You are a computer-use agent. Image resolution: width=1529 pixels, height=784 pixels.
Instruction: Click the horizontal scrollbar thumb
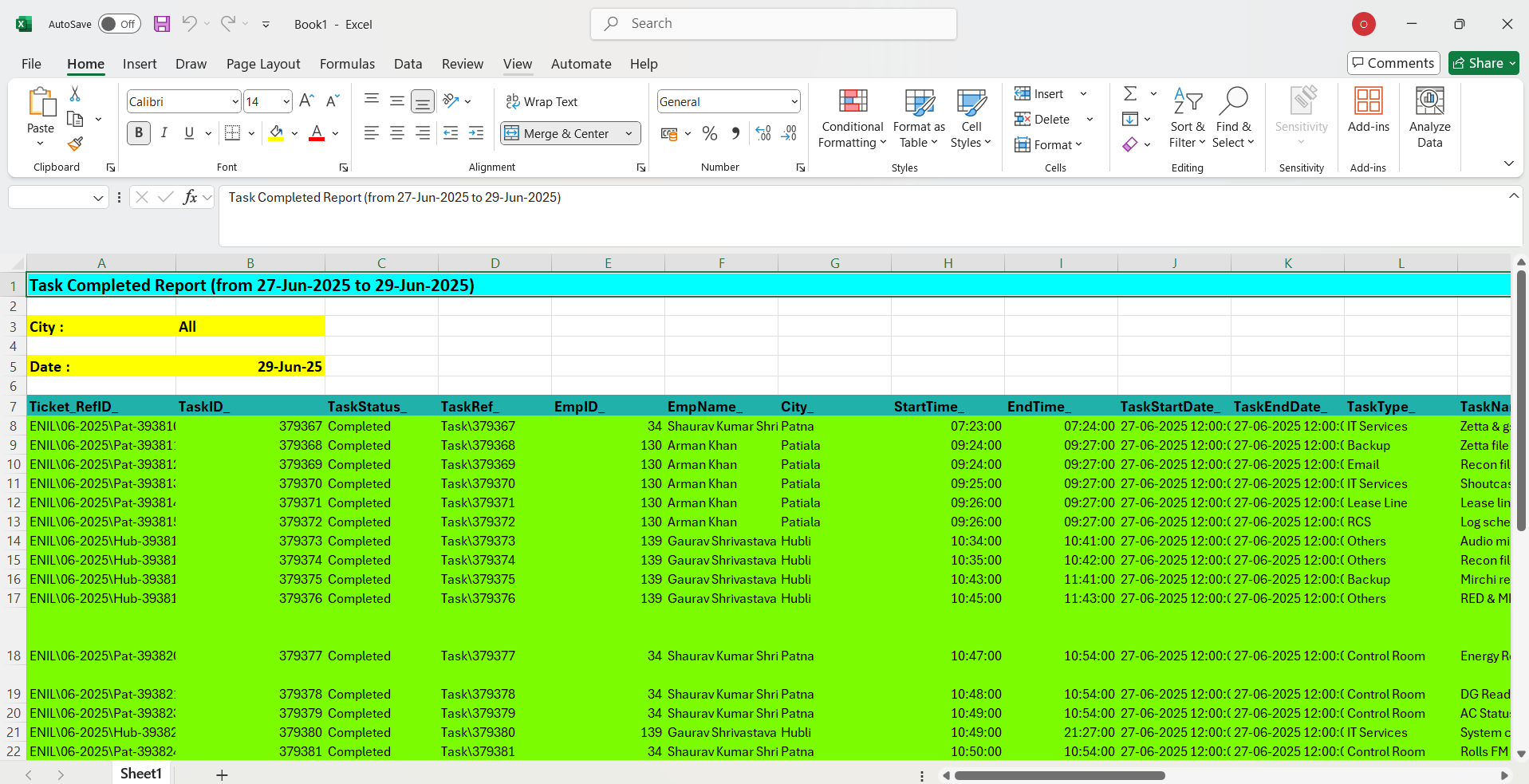(x=1060, y=775)
